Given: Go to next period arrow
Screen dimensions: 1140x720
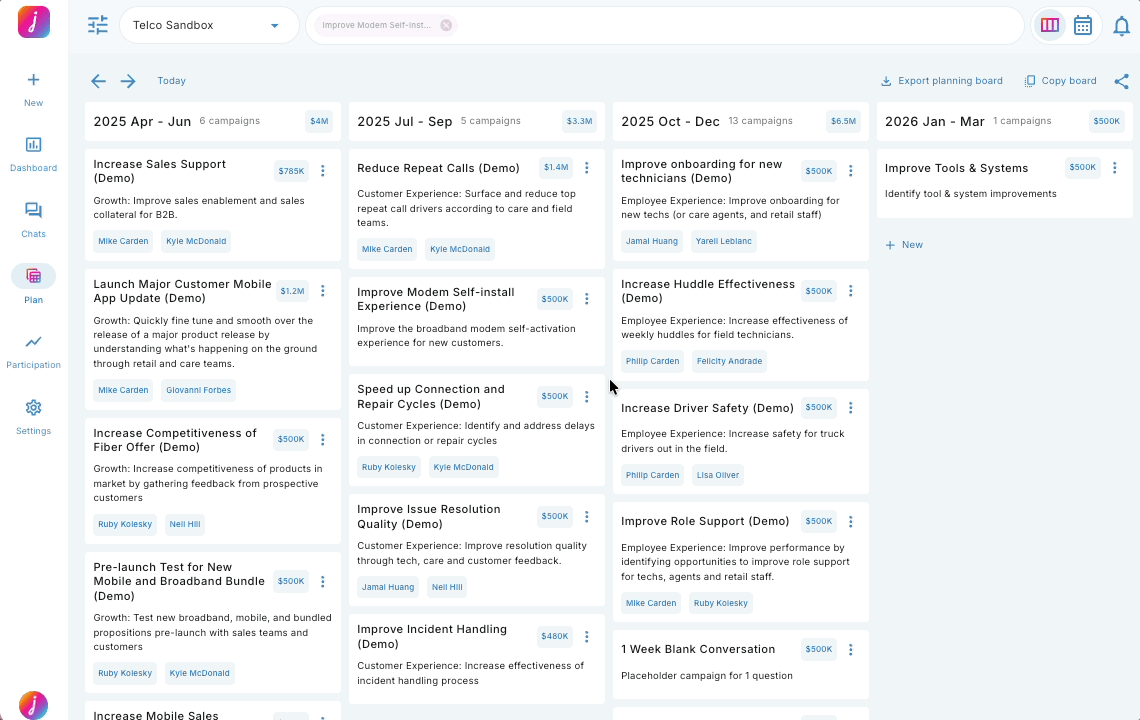Looking at the screenshot, I should click(128, 81).
